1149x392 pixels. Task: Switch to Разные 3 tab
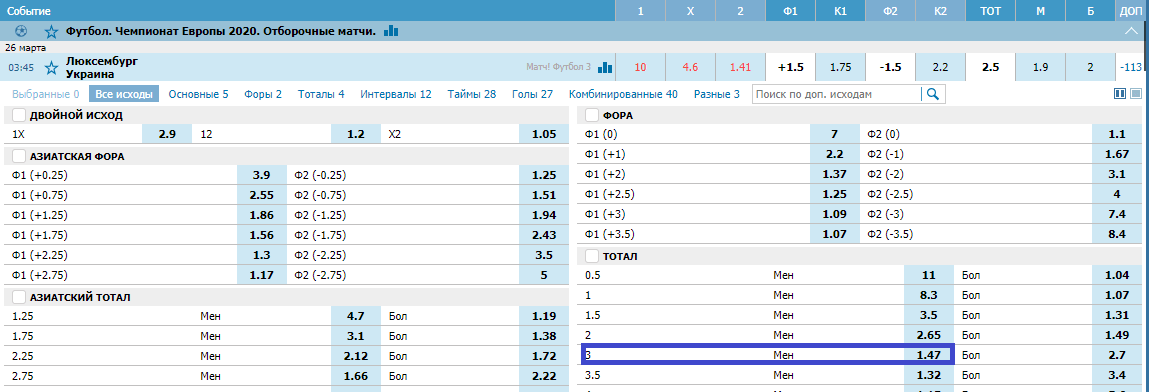coord(717,94)
